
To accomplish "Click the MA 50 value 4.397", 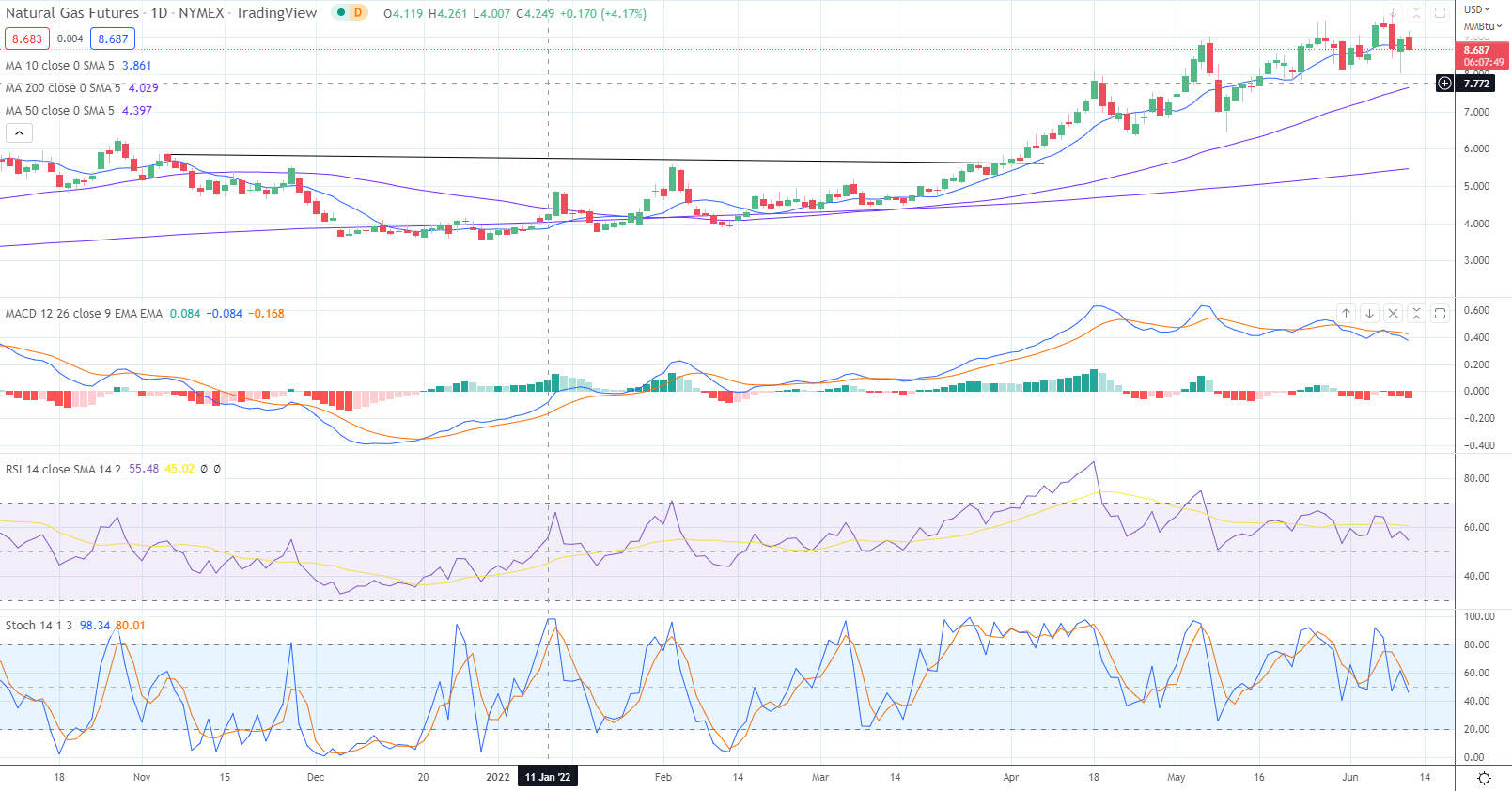I will (137, 111).
